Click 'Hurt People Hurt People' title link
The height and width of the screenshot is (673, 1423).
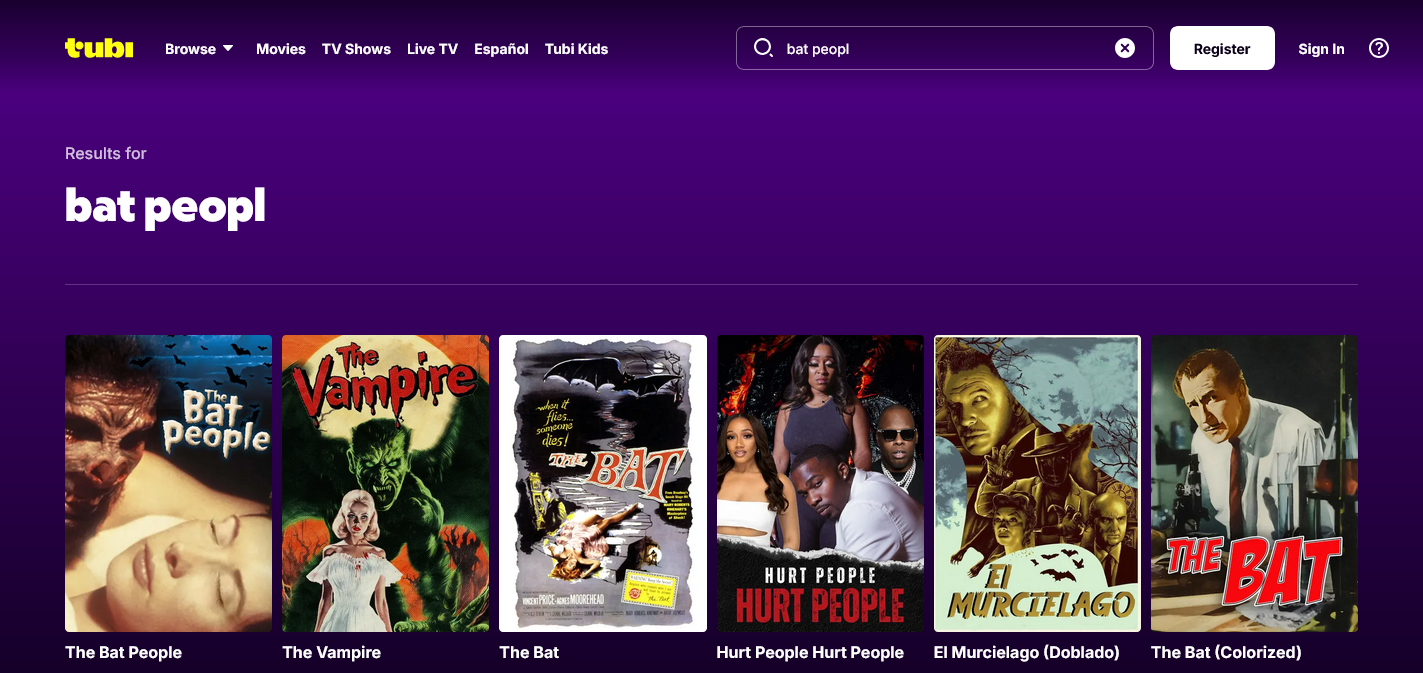coord(810,652)
